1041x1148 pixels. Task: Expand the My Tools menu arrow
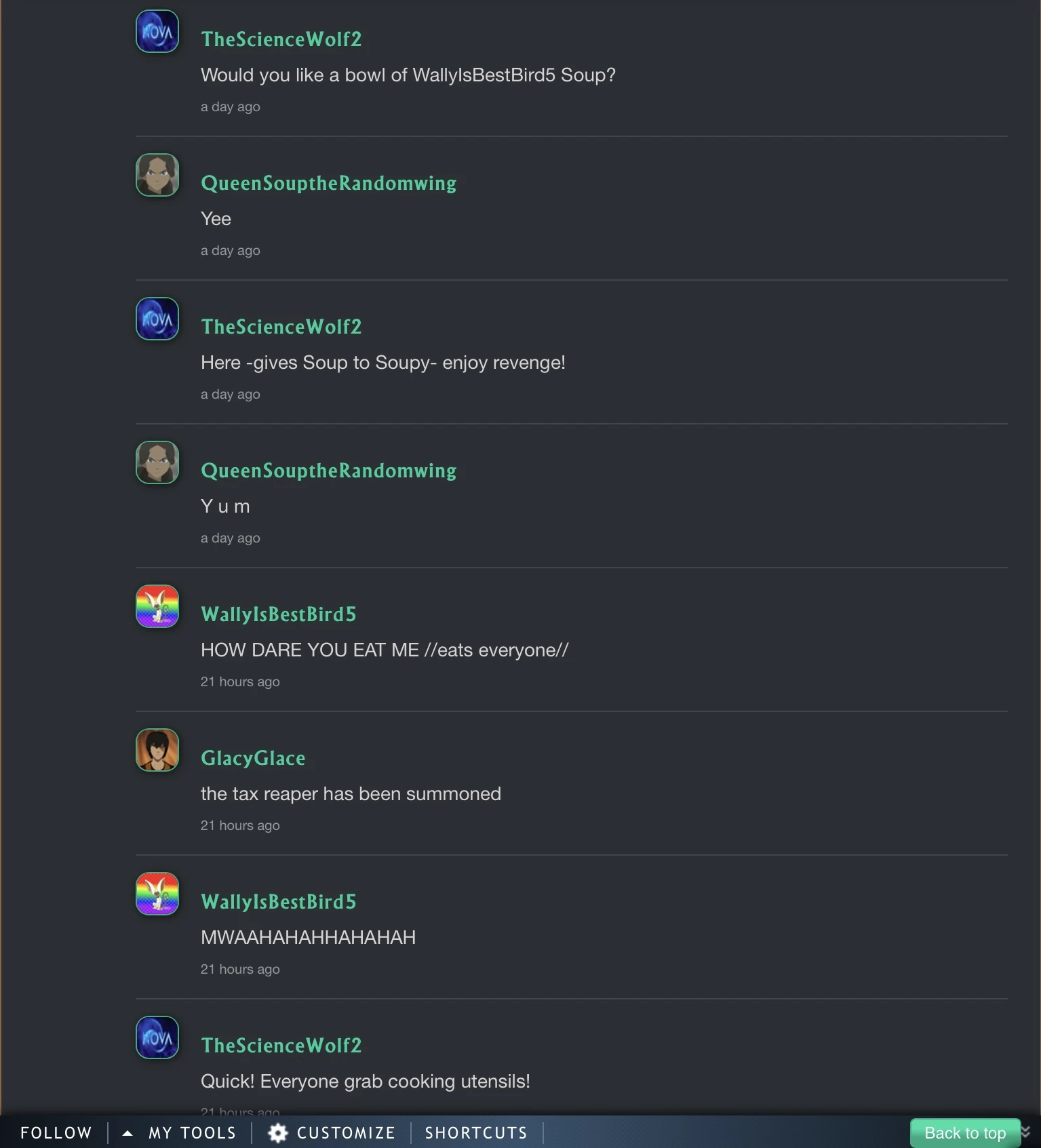[127, 1133]
